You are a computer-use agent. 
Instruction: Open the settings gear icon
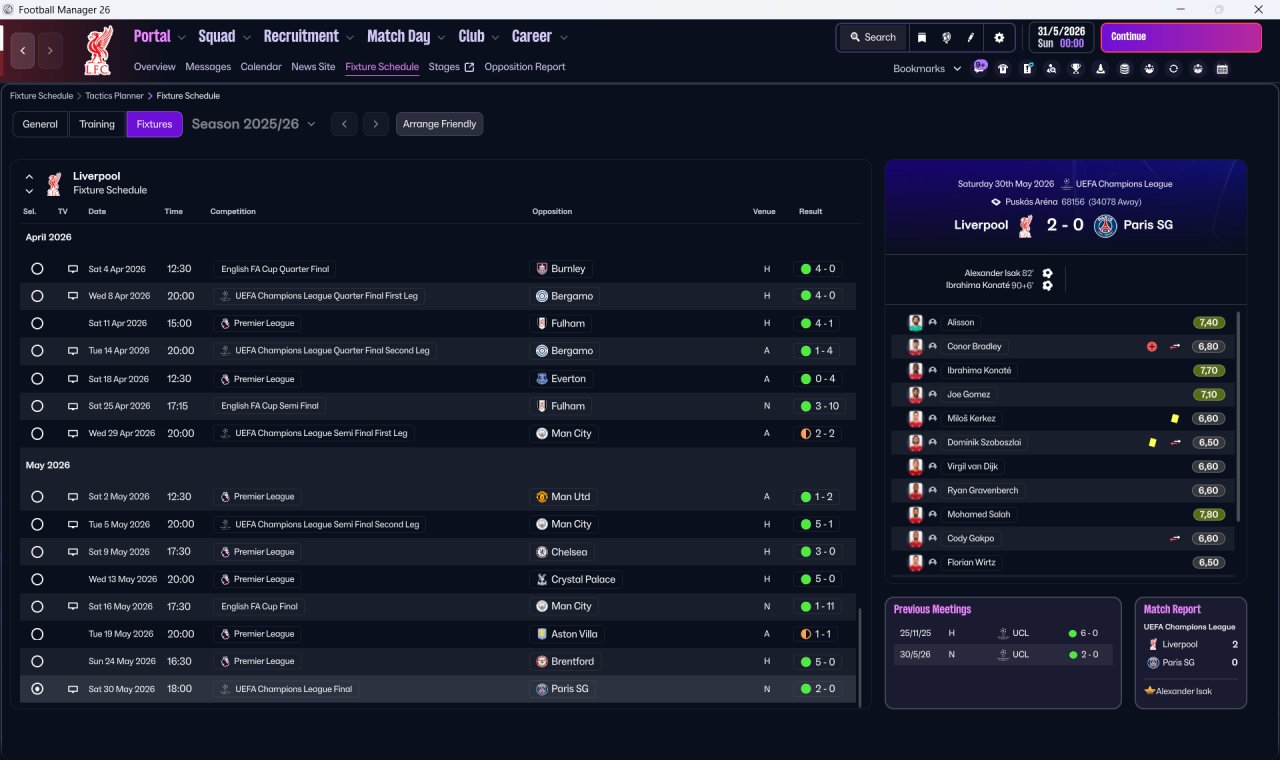coord(998,37)
